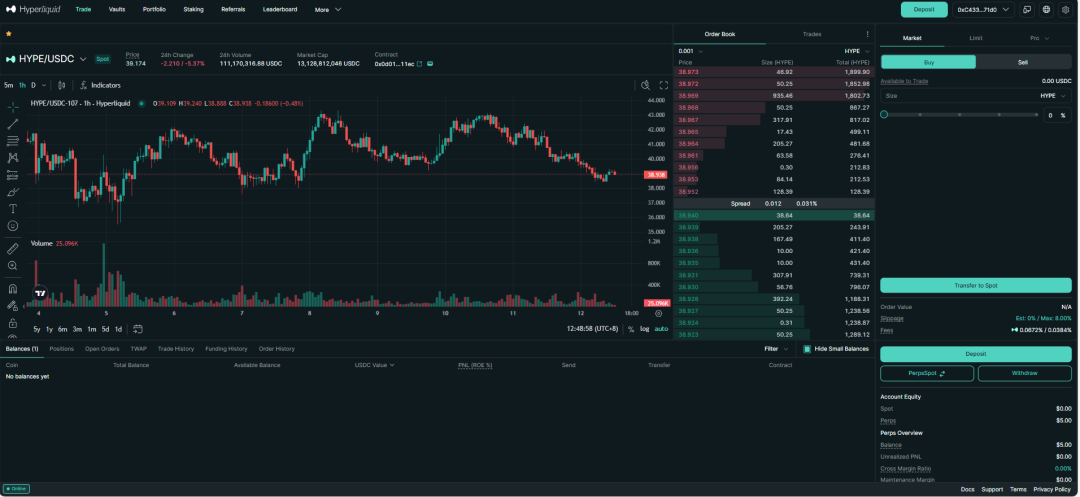Open the balances Filter dropdown

pos(776,349)
